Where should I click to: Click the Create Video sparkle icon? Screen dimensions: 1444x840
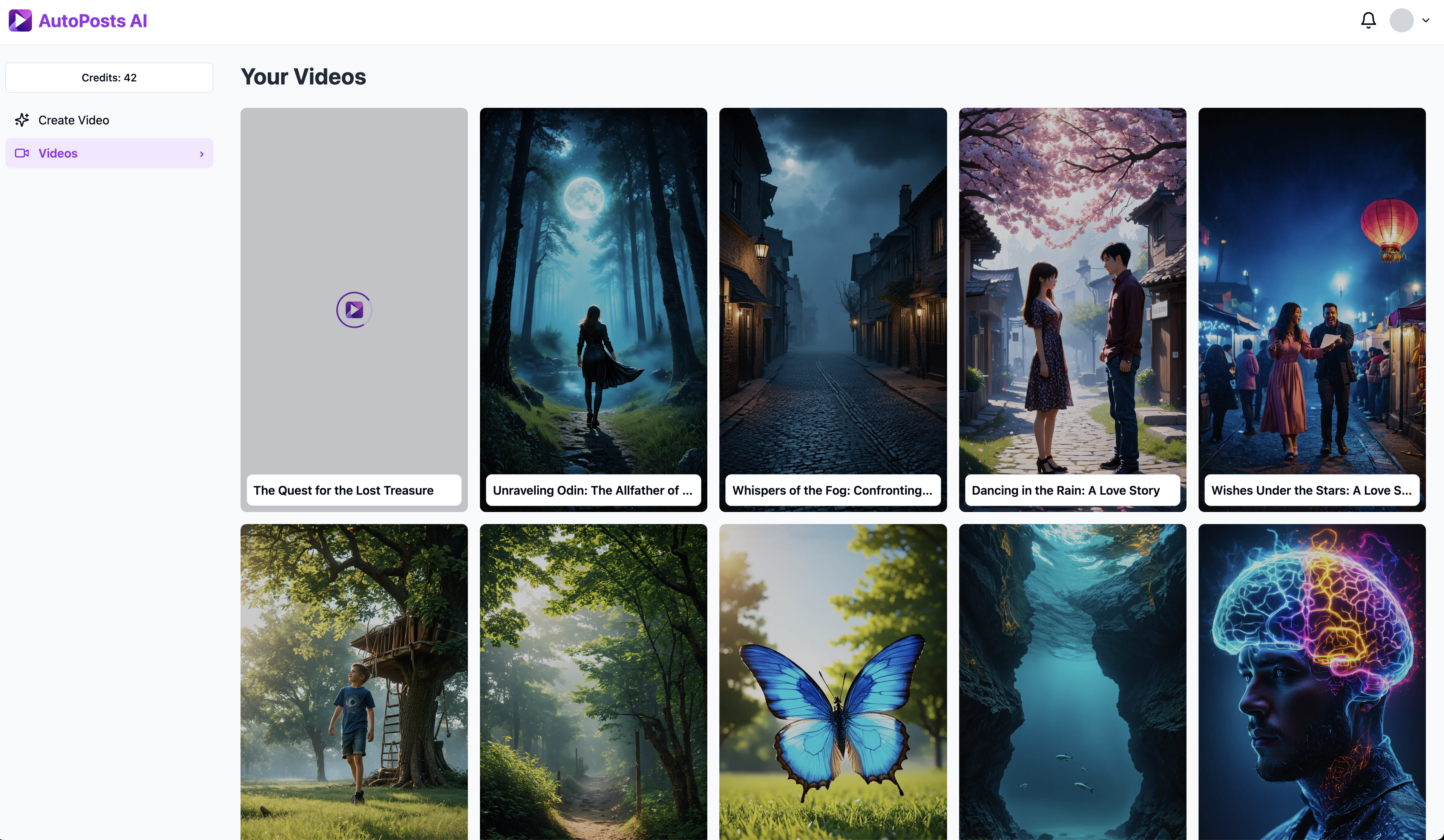pos(22,120)
